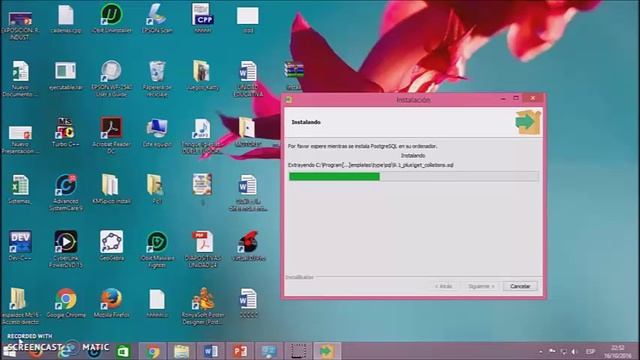Select the PDF document labeled UNIDAD
The height and width of the screenshot is (360, 640).
[203, 250]
